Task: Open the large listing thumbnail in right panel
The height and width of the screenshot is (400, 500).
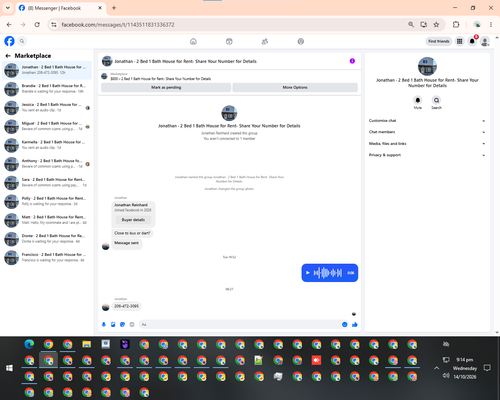Action: (427, 66)
